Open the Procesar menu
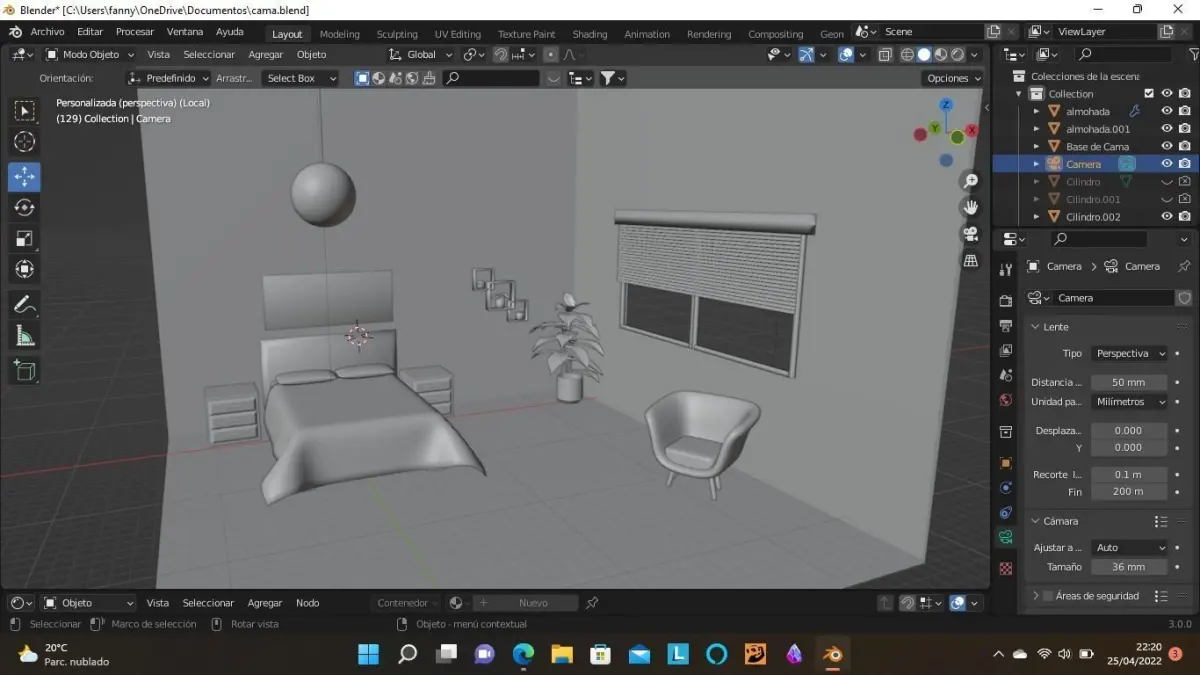The width and height of the screenshot is (1200, 675). 135,32
